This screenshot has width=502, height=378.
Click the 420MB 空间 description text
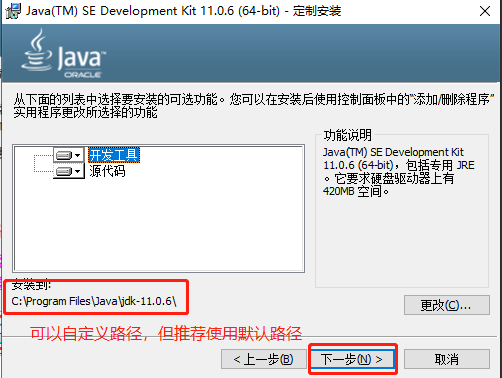[x=356, y=191]
